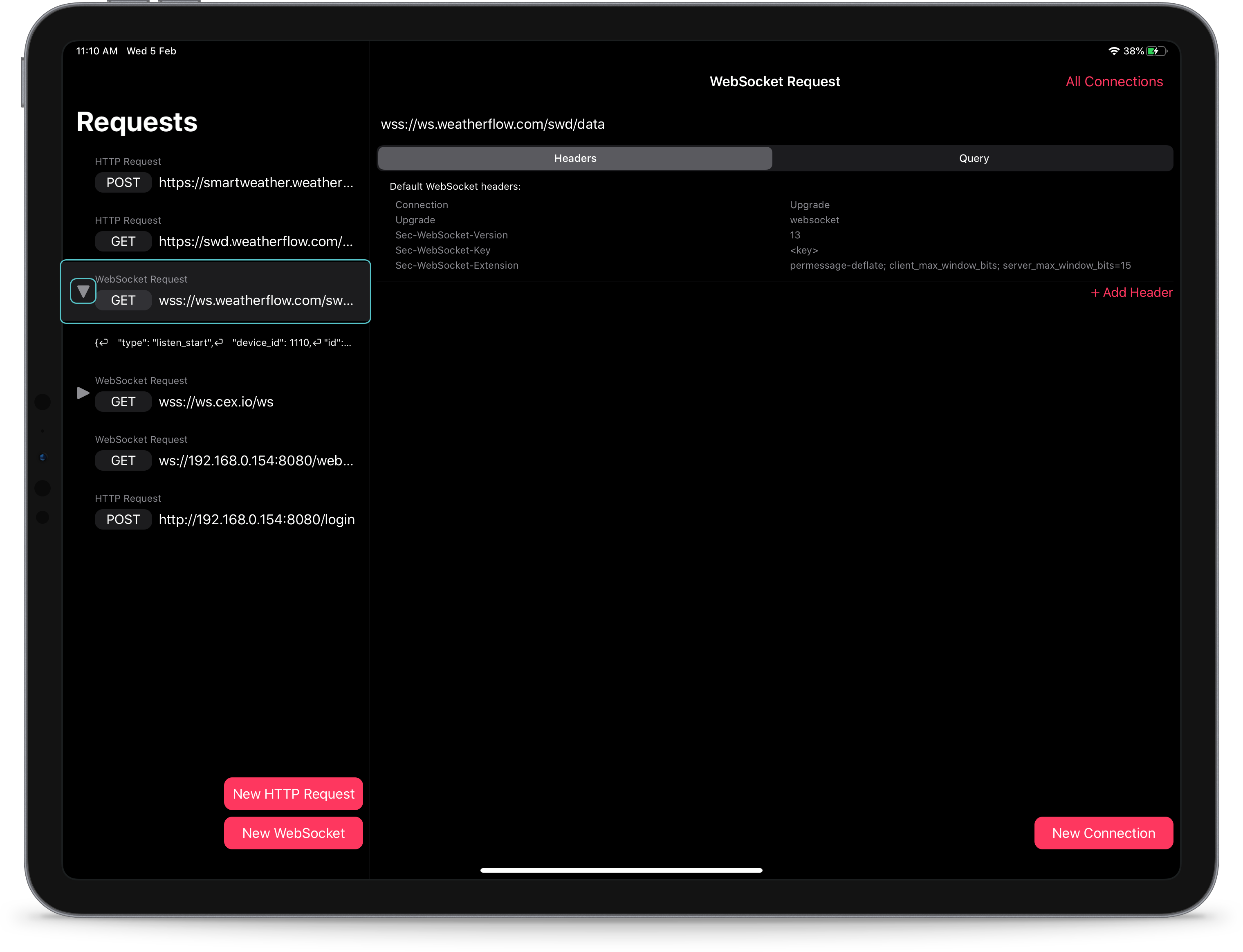Viewport: 1243px width, 952px height.
Task: Open All Connections
Action: point(1114,82)
